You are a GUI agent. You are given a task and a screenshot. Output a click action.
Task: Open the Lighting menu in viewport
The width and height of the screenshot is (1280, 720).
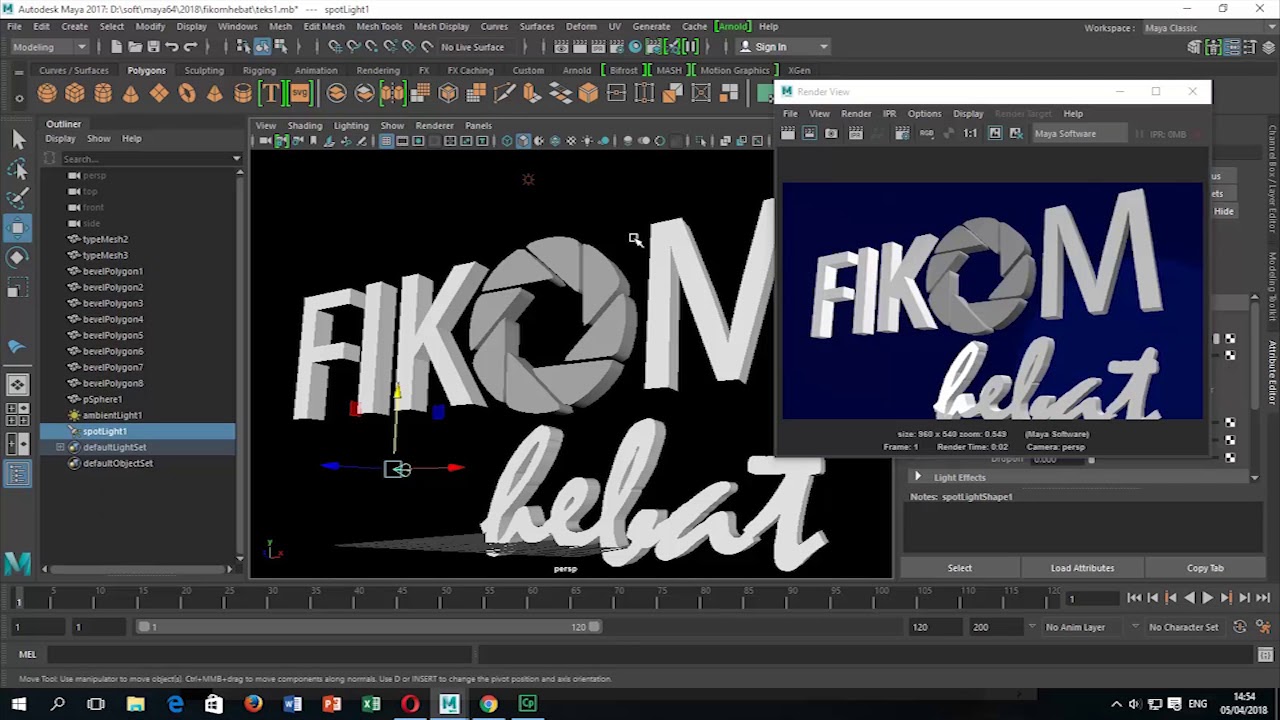coord(351,125)
